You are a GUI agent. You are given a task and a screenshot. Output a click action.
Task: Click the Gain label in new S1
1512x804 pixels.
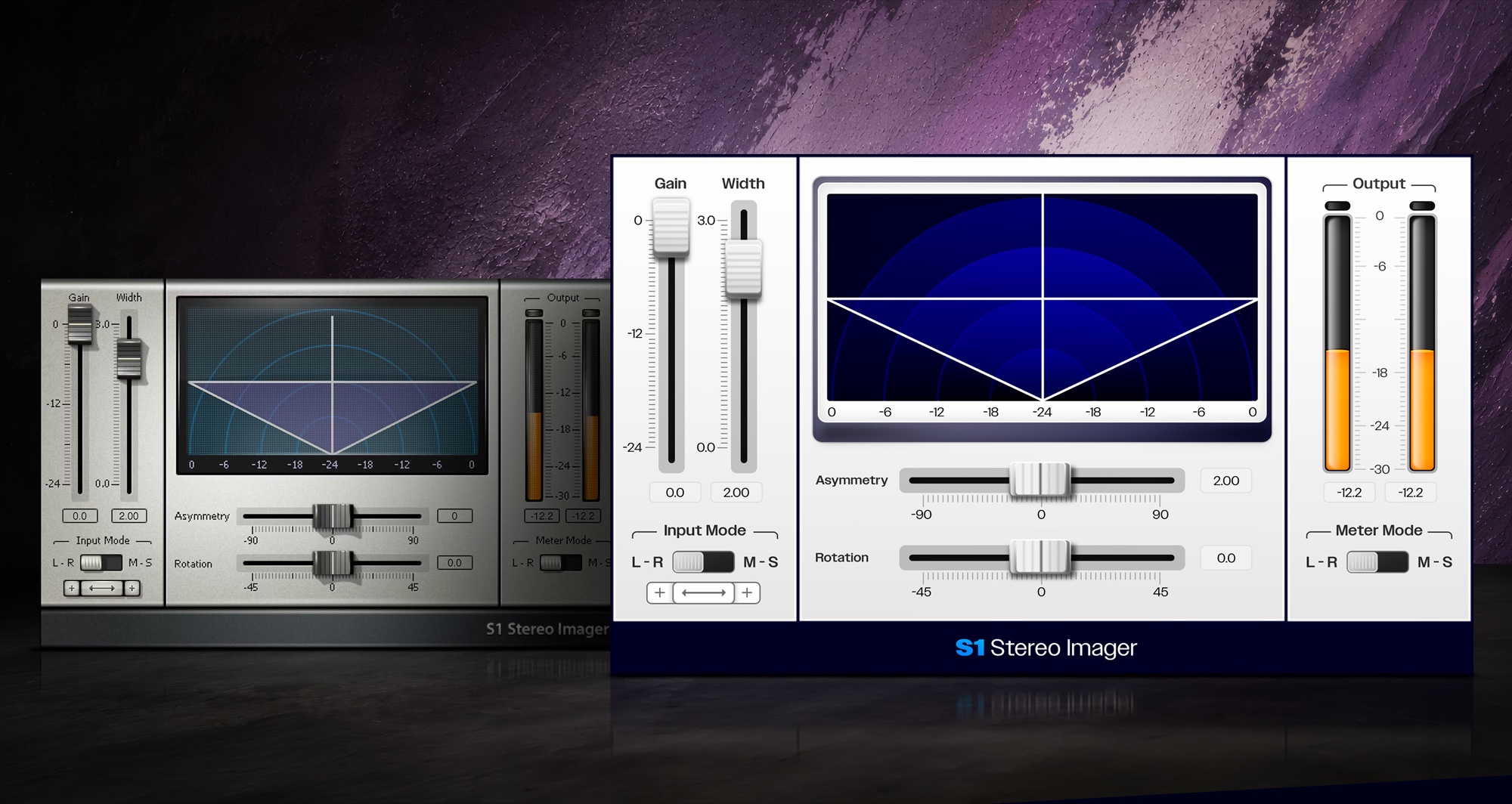[671, 184]
